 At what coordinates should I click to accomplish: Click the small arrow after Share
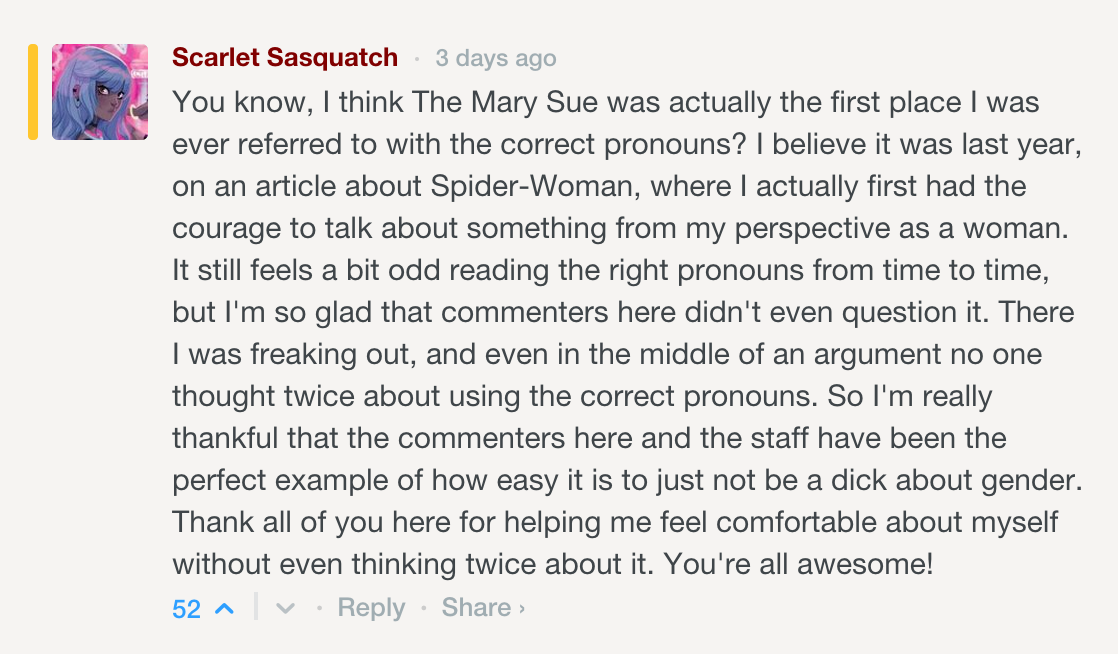point(522,608)
